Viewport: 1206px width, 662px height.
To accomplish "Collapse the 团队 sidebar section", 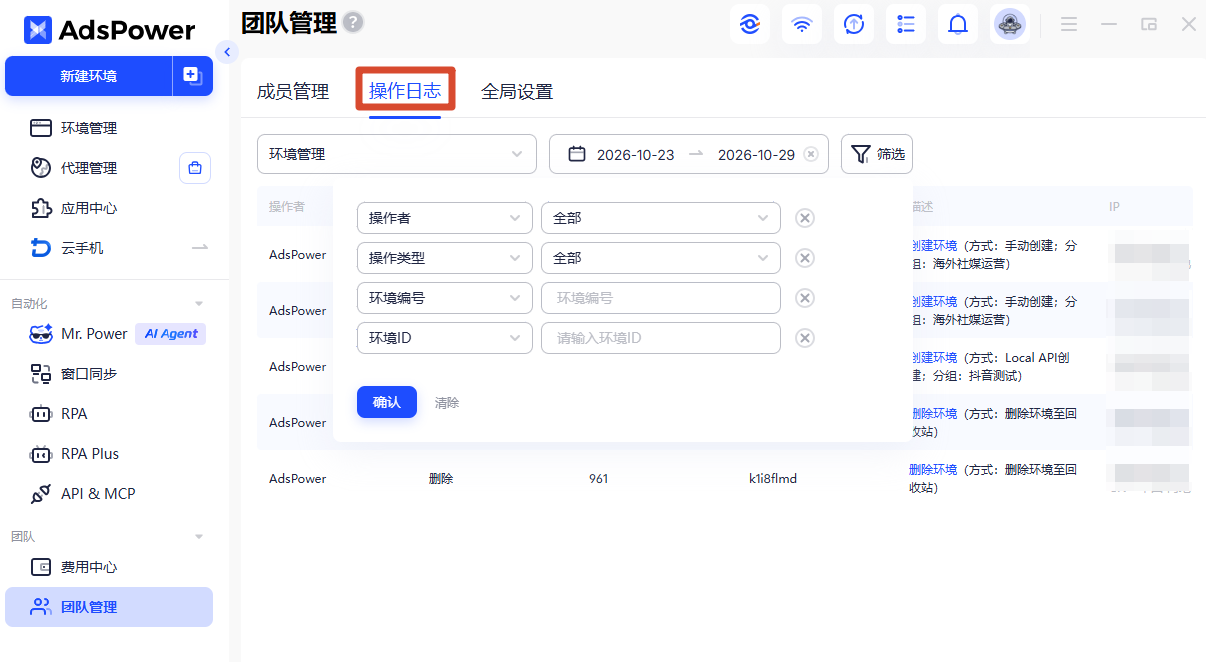I will [x=198, y=537].
